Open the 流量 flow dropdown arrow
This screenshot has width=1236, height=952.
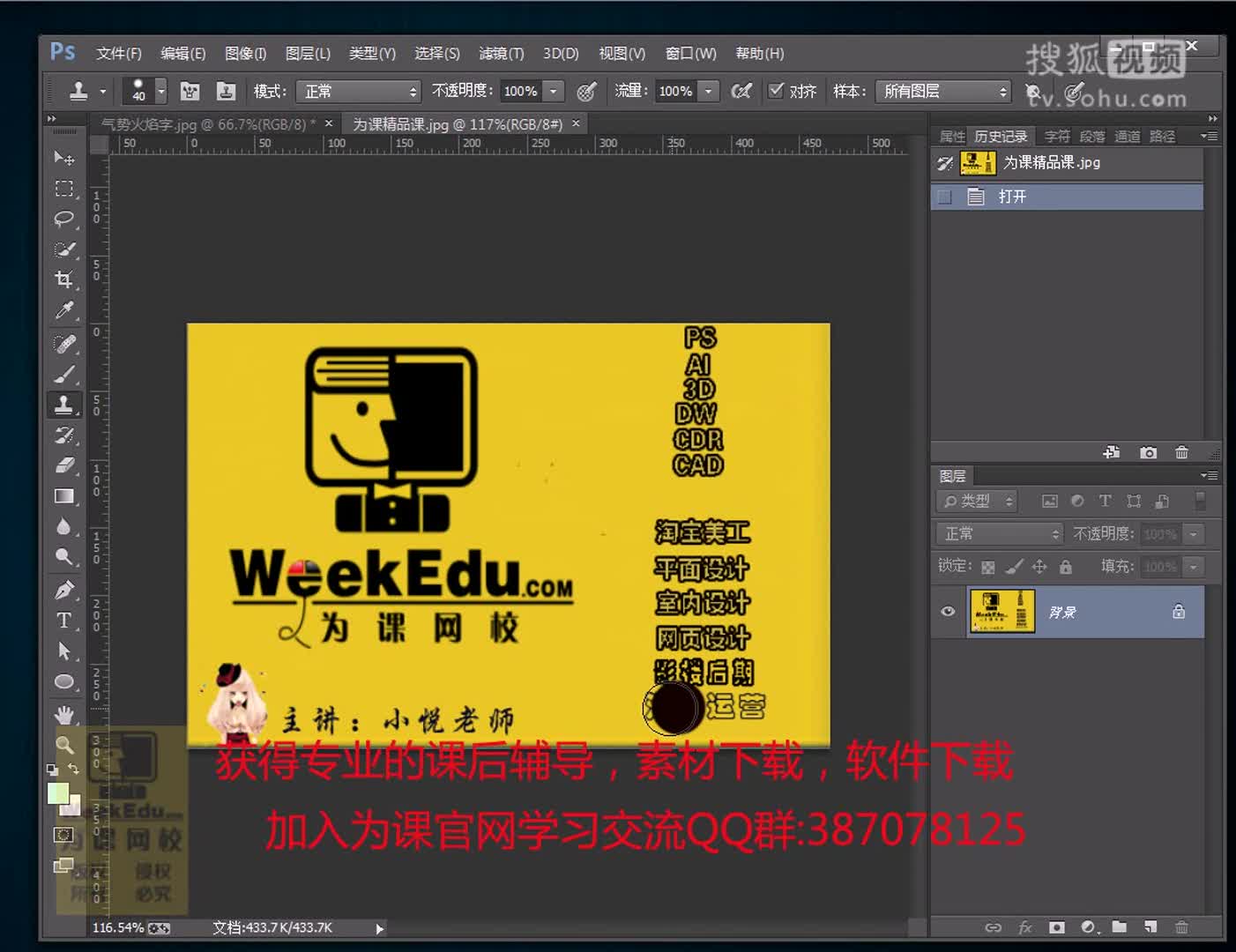[x=708, y=91]
